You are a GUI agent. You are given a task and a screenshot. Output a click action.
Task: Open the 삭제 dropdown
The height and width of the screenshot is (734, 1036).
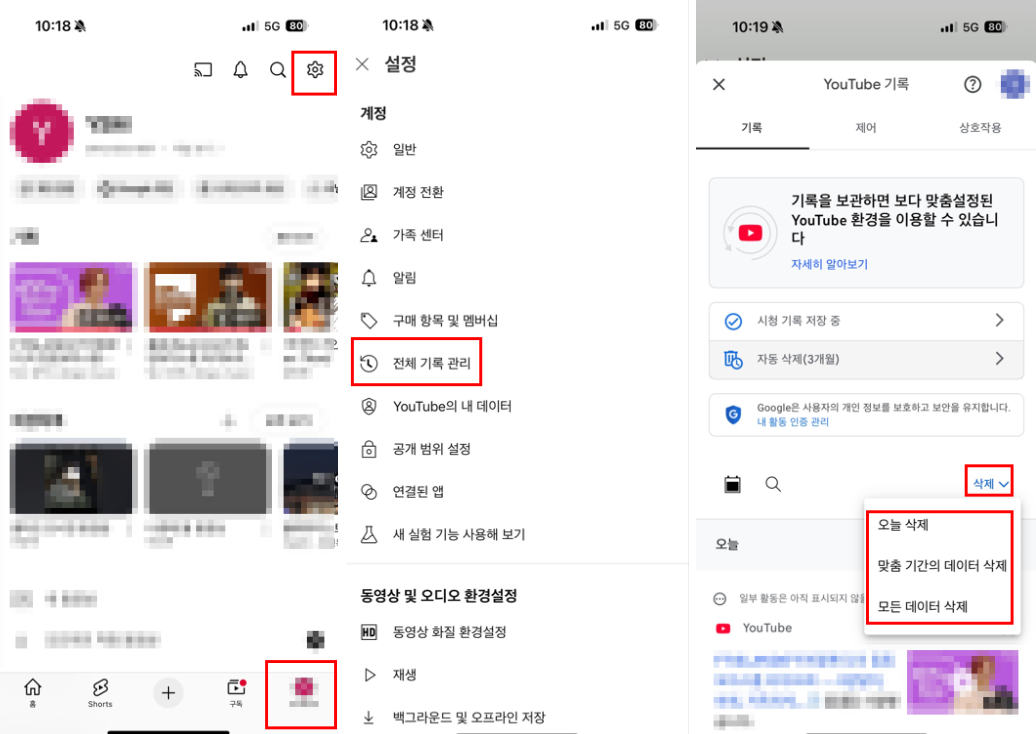coord(989,484)
